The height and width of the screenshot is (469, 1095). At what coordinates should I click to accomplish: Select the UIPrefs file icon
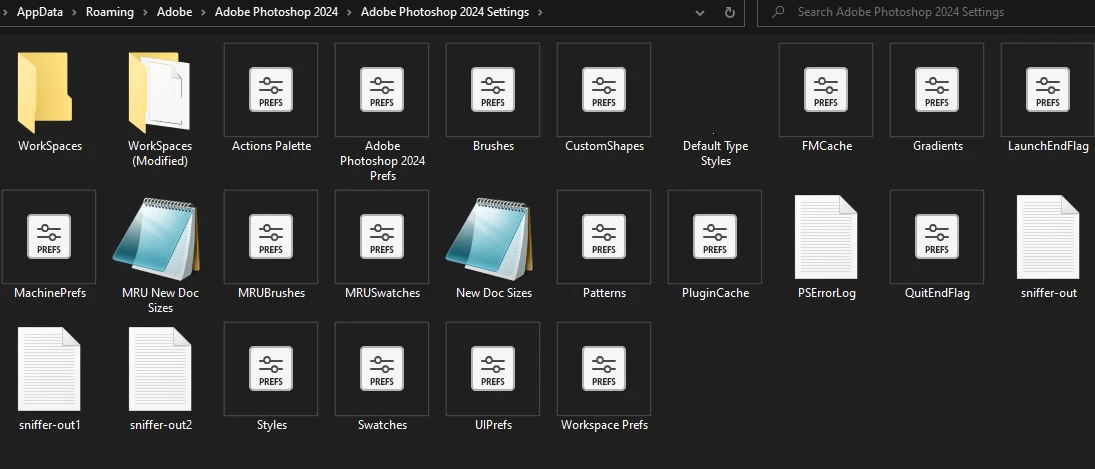(493, 369)
